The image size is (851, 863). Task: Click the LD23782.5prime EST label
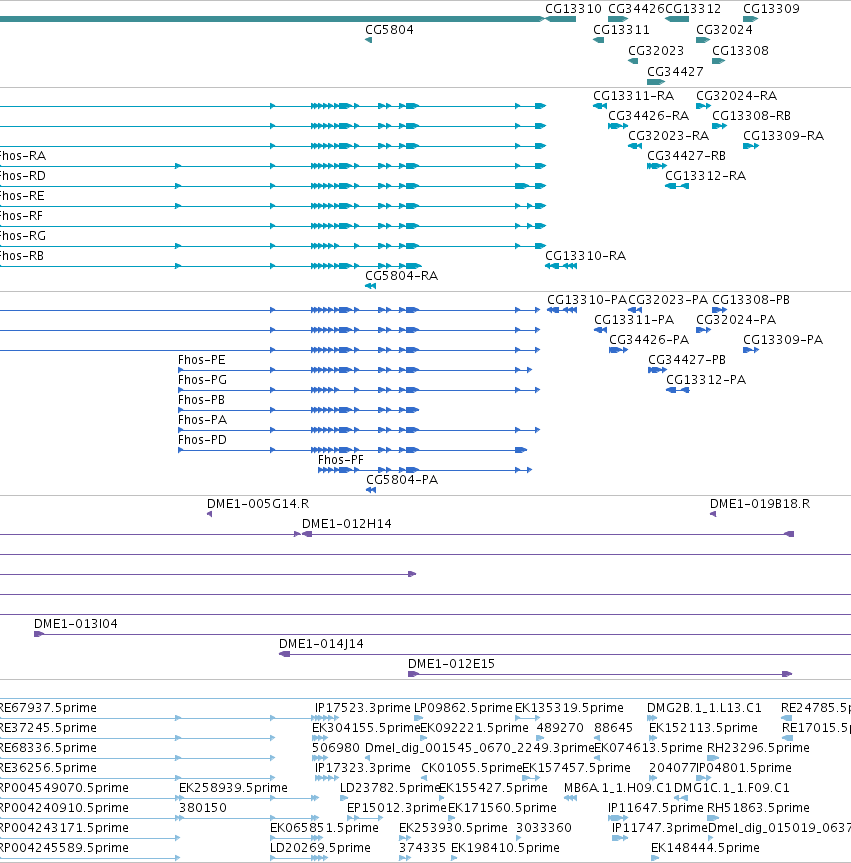click(x=389, y=788)
